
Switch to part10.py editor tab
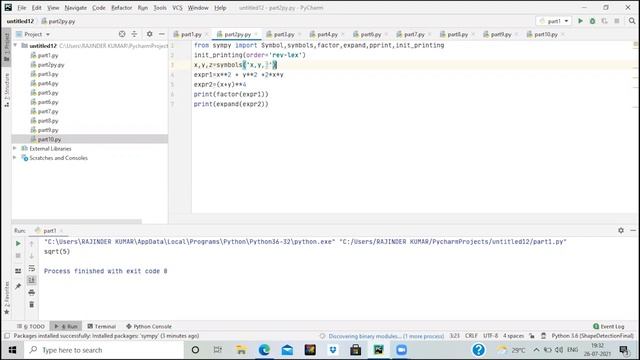(546, 34)
